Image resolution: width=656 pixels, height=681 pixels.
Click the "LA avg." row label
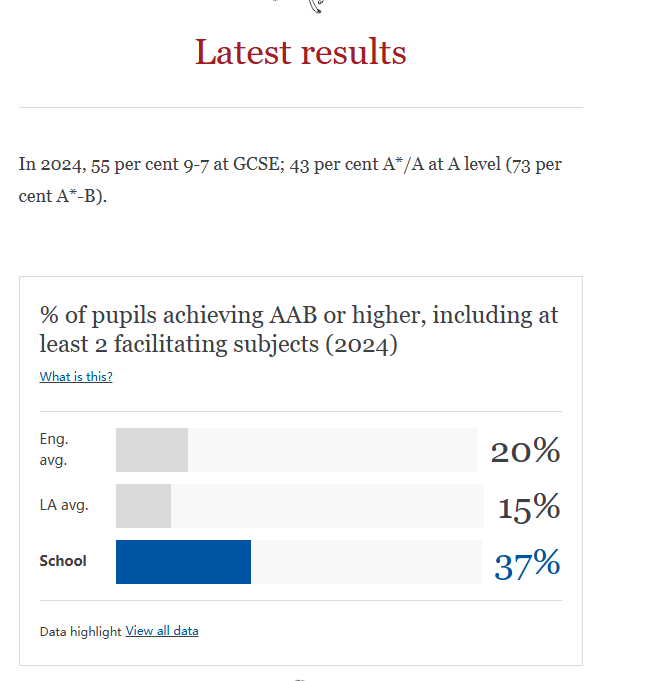(64, 505)
